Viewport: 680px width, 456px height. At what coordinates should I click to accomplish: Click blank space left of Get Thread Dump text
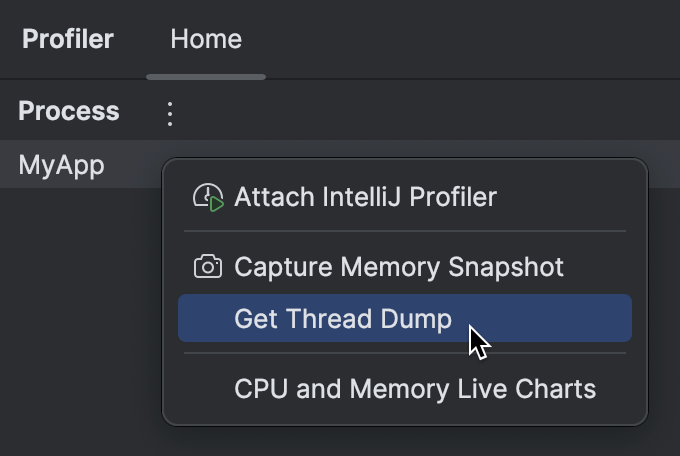pos(207,318)
